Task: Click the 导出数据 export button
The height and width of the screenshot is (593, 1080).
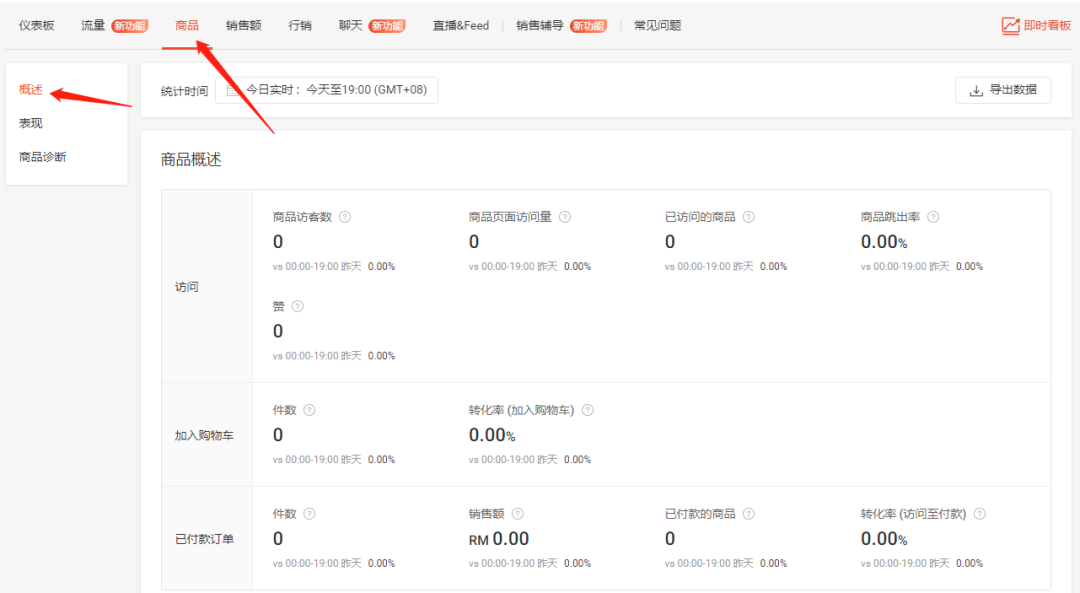Action: pyautogui.click(x=1003, y=90)
